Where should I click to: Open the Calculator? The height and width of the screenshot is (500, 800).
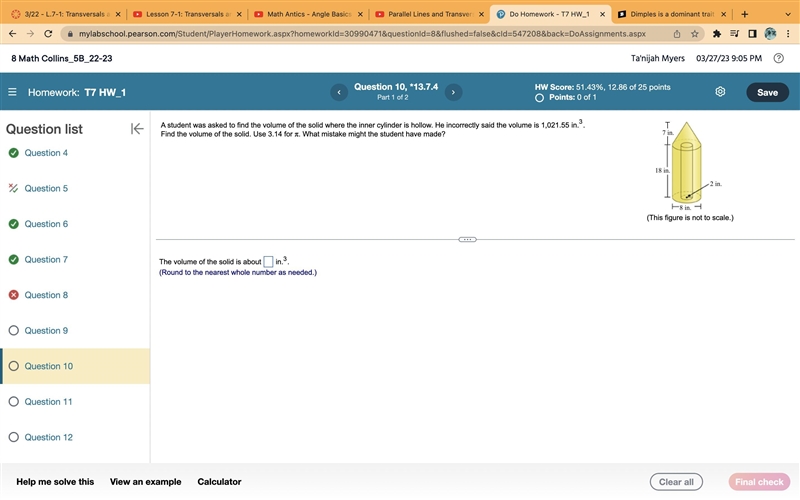(x=219, y=482)
